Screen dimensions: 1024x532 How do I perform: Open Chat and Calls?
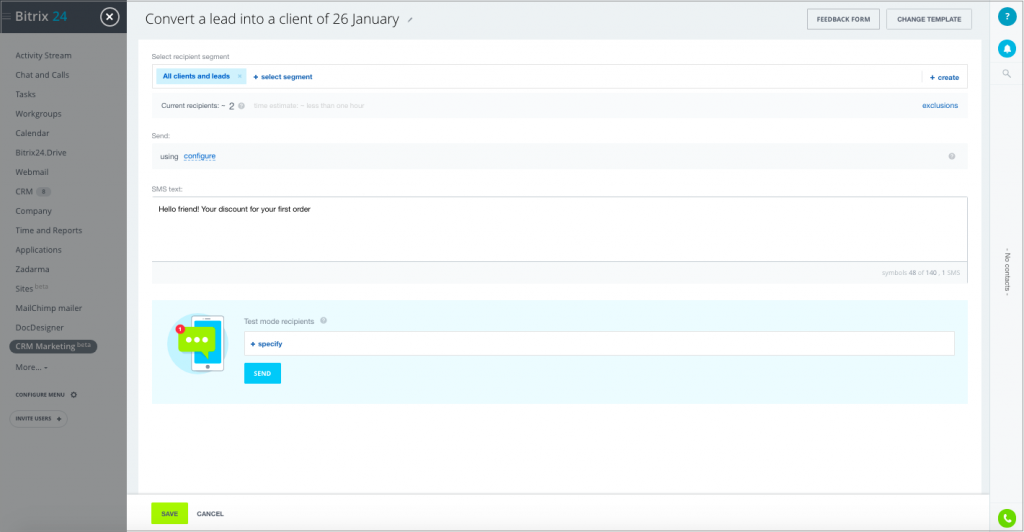pos(42,75)
